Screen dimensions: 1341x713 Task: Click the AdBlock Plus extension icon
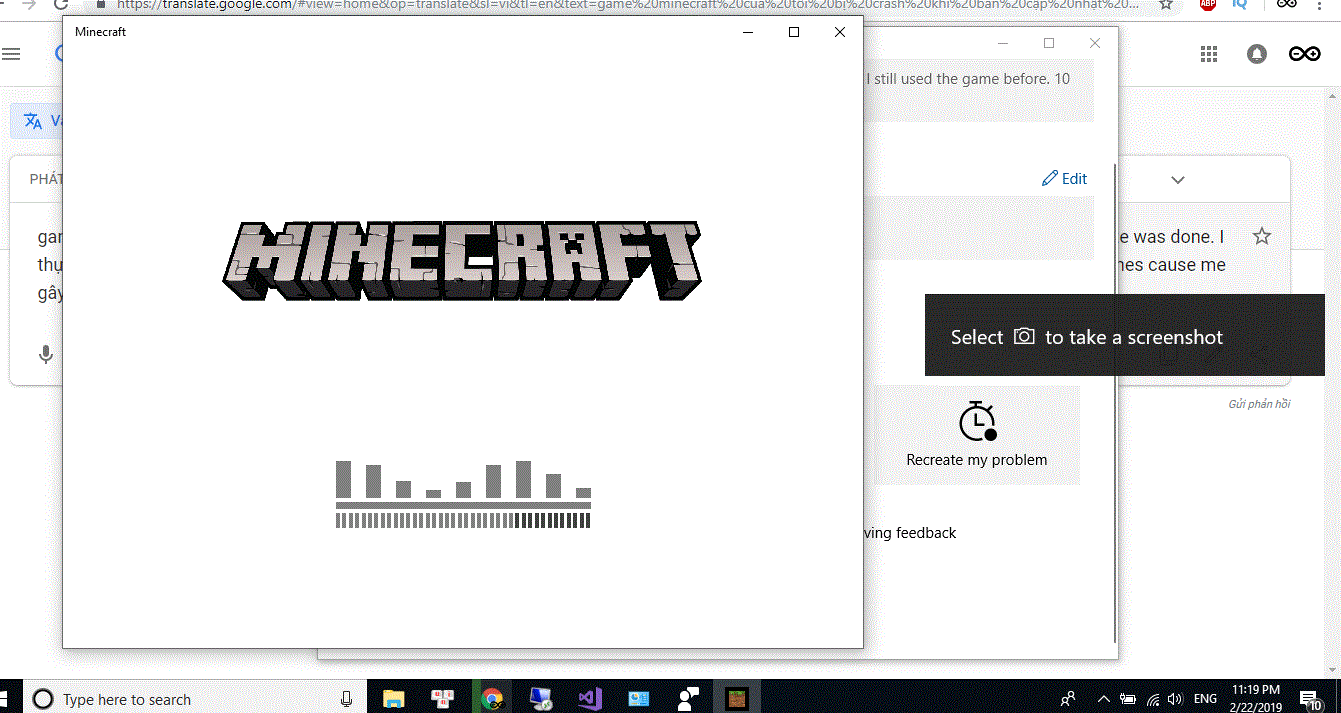point(1208,4)
